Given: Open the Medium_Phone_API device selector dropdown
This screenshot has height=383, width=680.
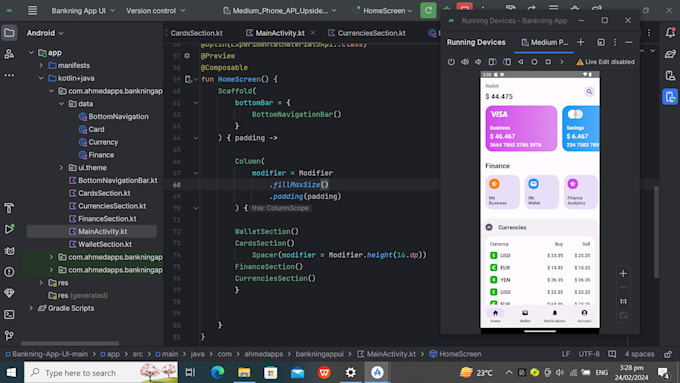Looking at the screenshot, I should [280, 10].
